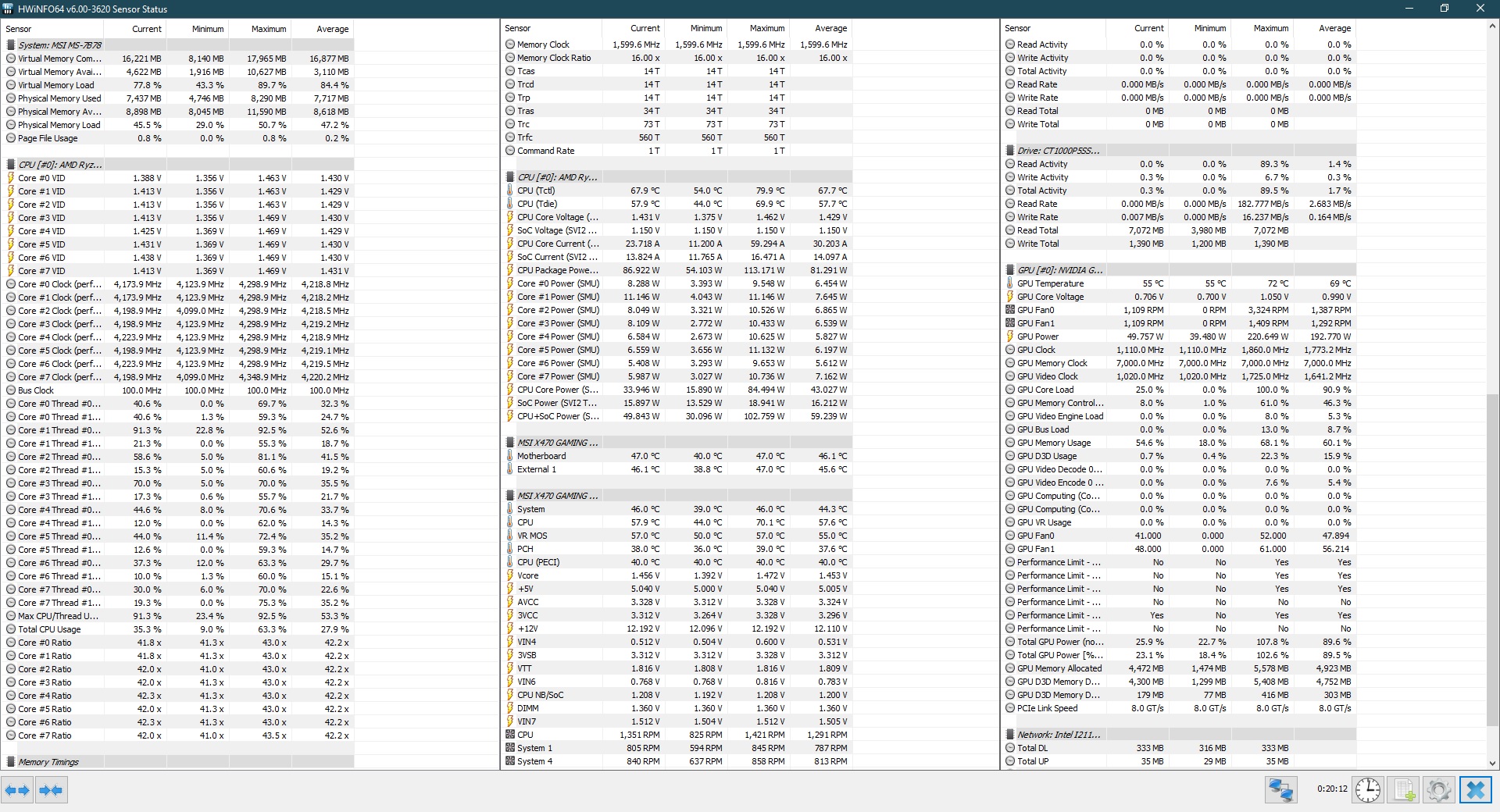Click the expand sensor columns arrows button
Image resolution: width=1500 pixels, height=812 pixels.
pos(17,790)
